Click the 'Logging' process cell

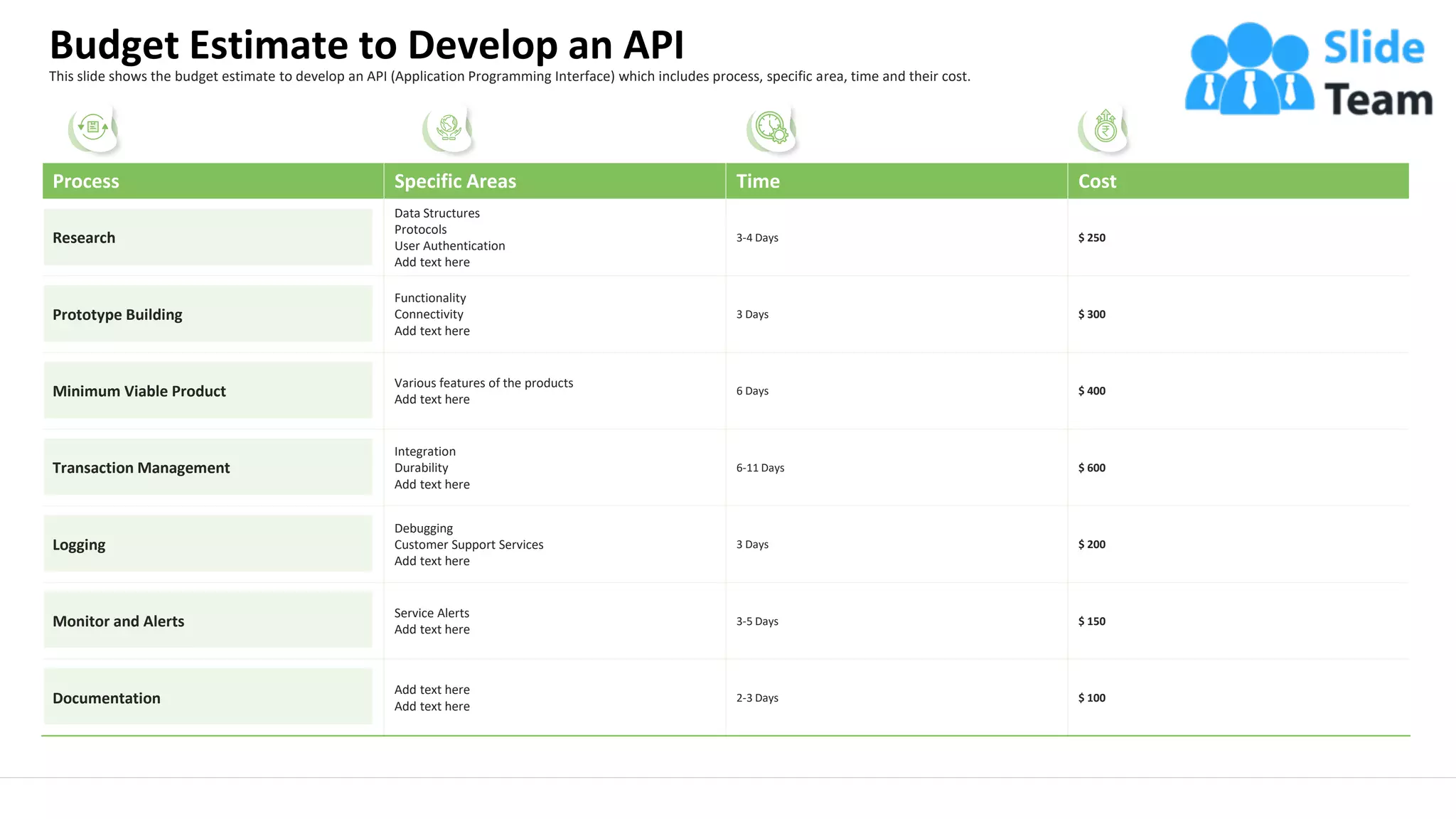tap(208, 545)
